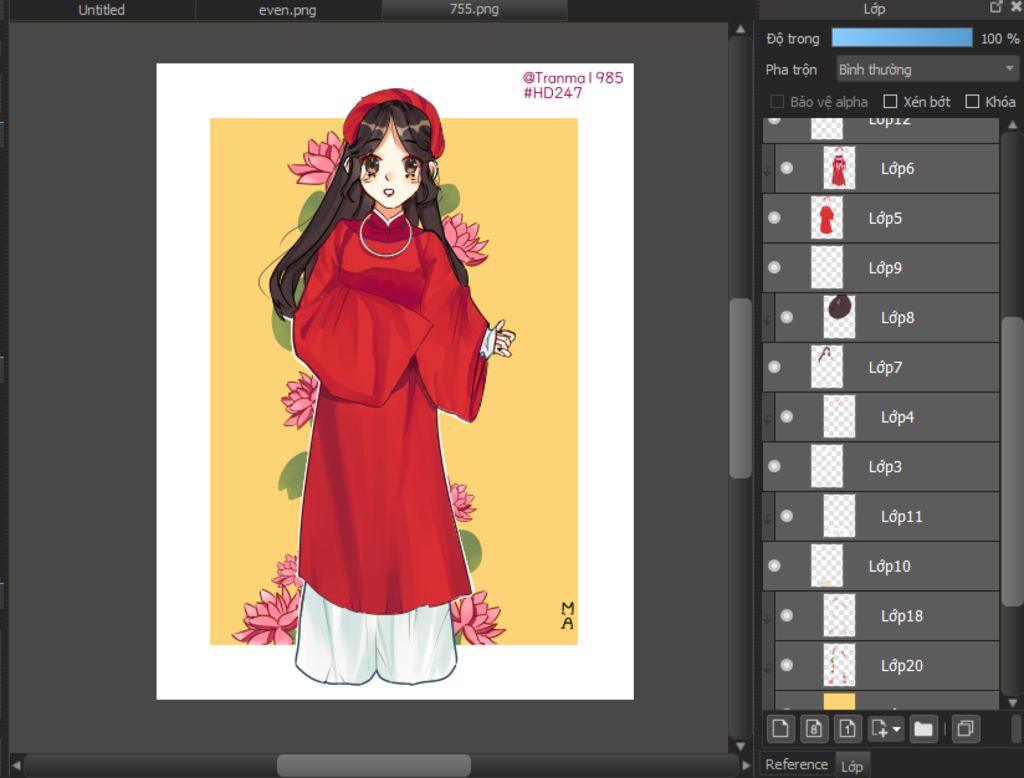Open the add special layer dropdown arrow
This screenshot has width=1024, height=778.
pos(897,729)
